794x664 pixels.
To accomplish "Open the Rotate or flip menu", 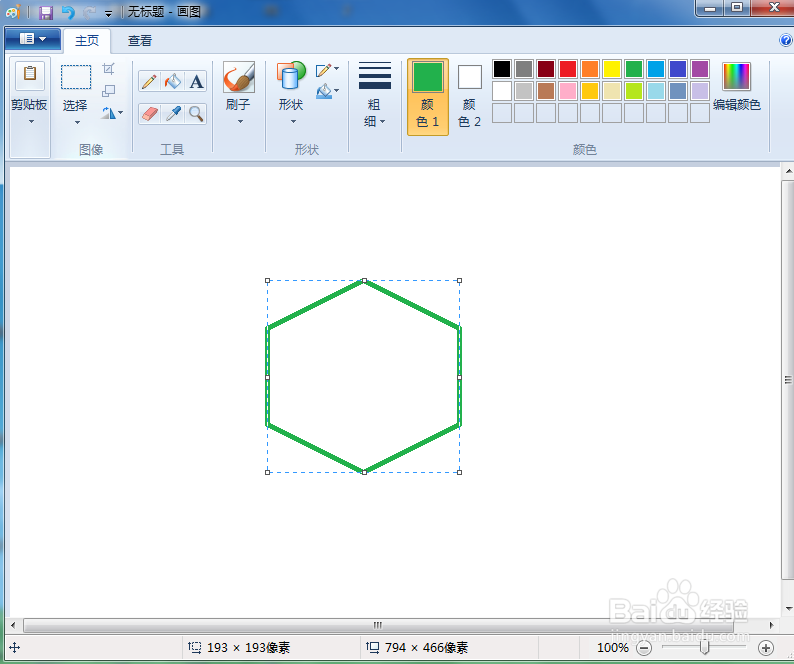I will (x=111, y=113).
